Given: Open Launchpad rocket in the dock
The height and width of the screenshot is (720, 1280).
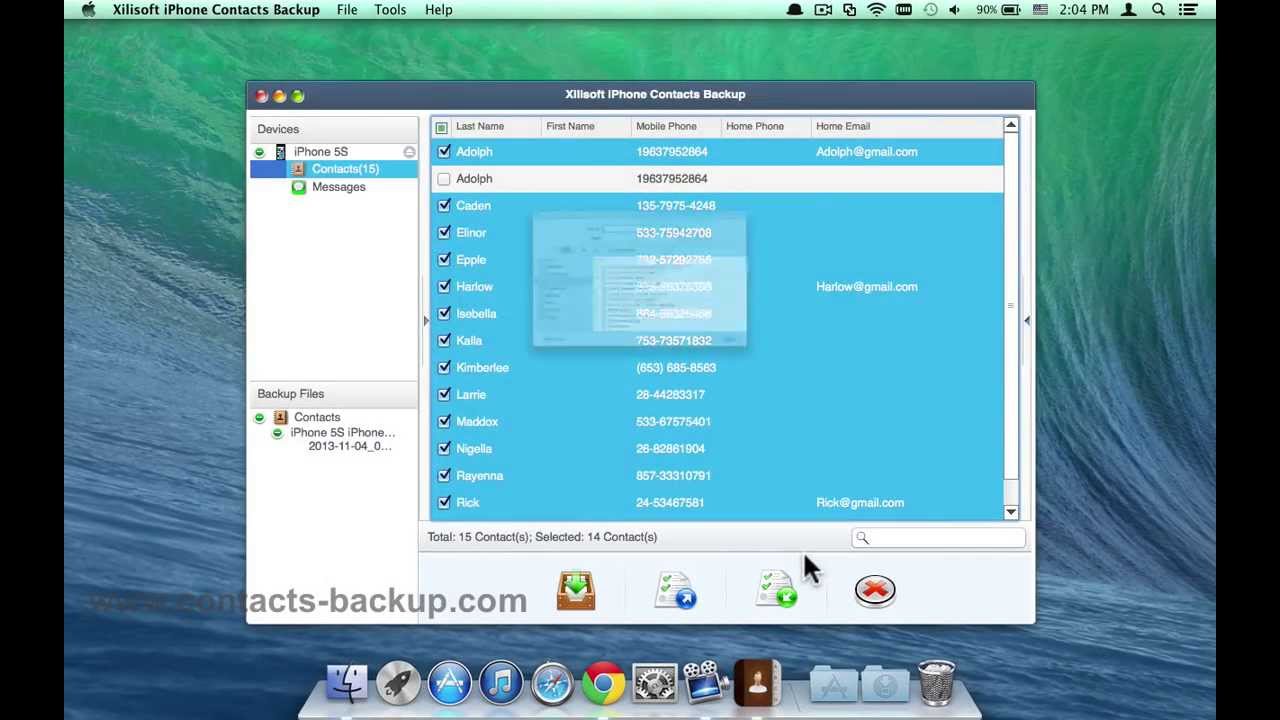Looking at the screenshot, I should pos(398,684).
